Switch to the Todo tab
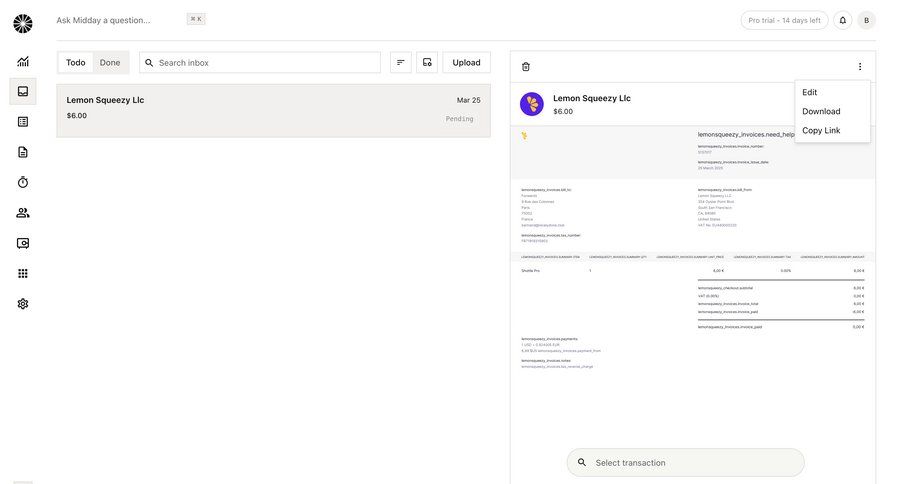This screenshot has height=484, width=900. click(76, 63)
